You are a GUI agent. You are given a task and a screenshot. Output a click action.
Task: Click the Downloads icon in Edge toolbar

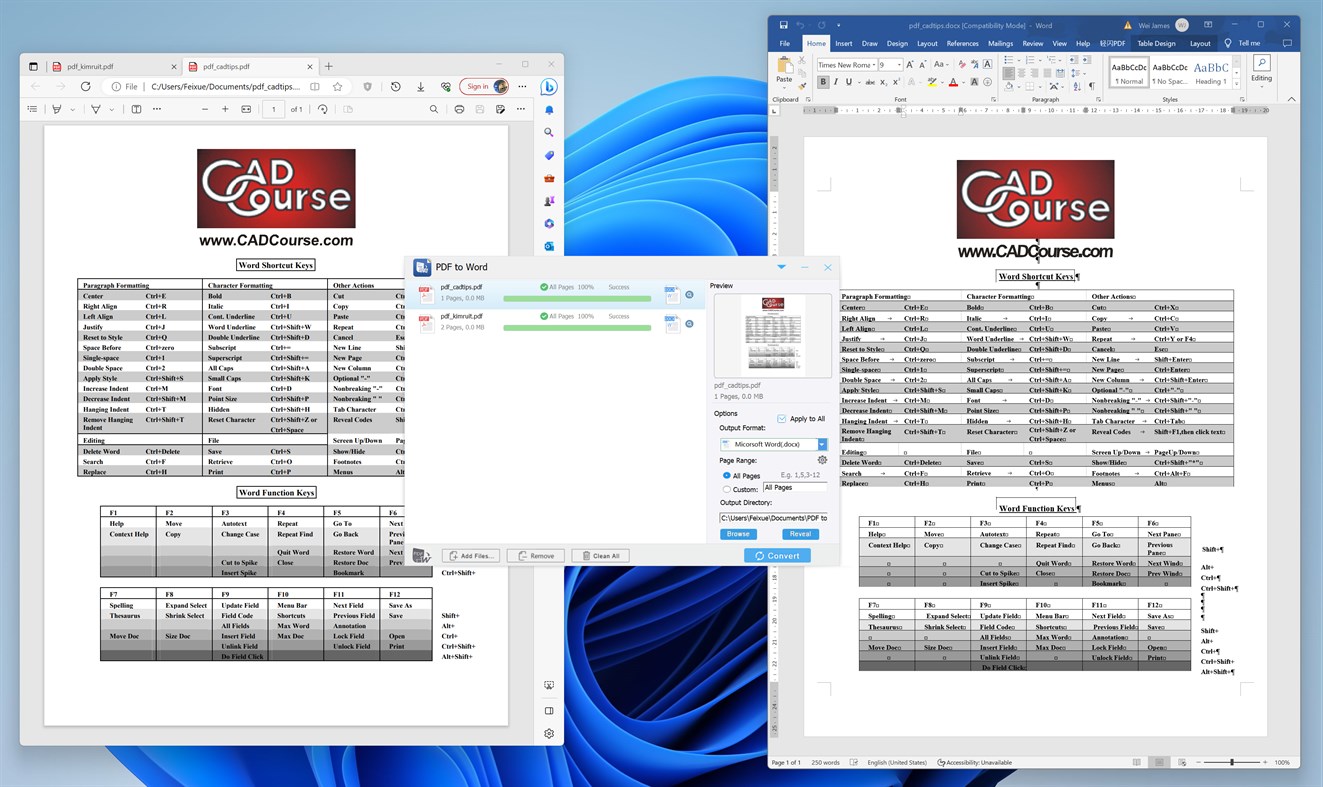coord(421,87)
